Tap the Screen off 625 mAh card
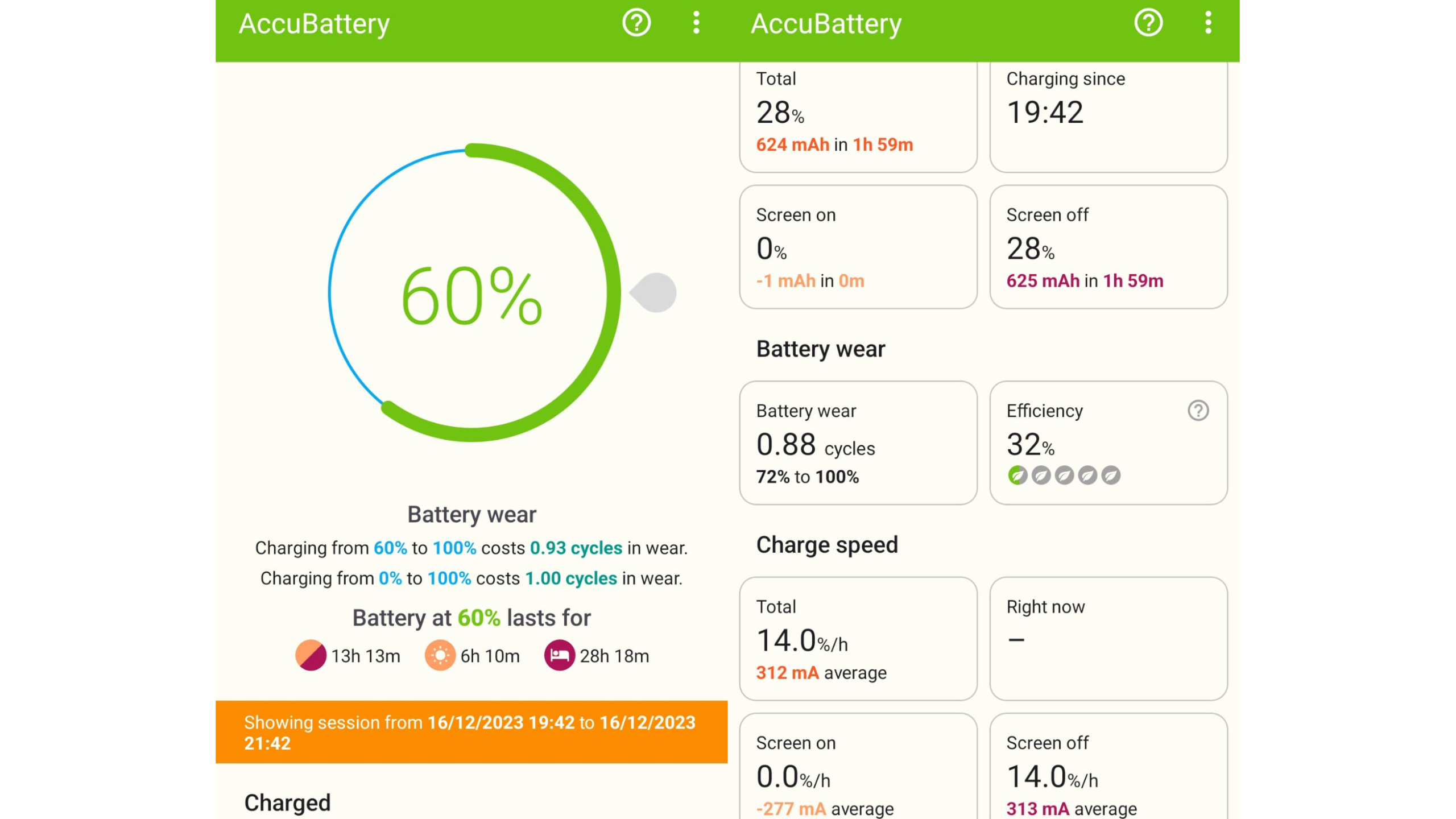 [x=1108, y=247]
